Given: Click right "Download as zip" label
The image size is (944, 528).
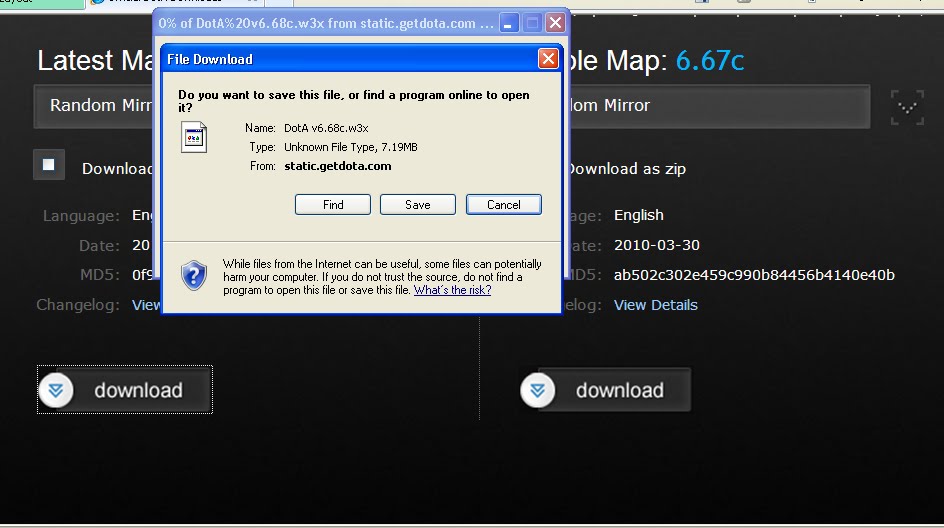Looking at the screenshot, I should (626, 169).
